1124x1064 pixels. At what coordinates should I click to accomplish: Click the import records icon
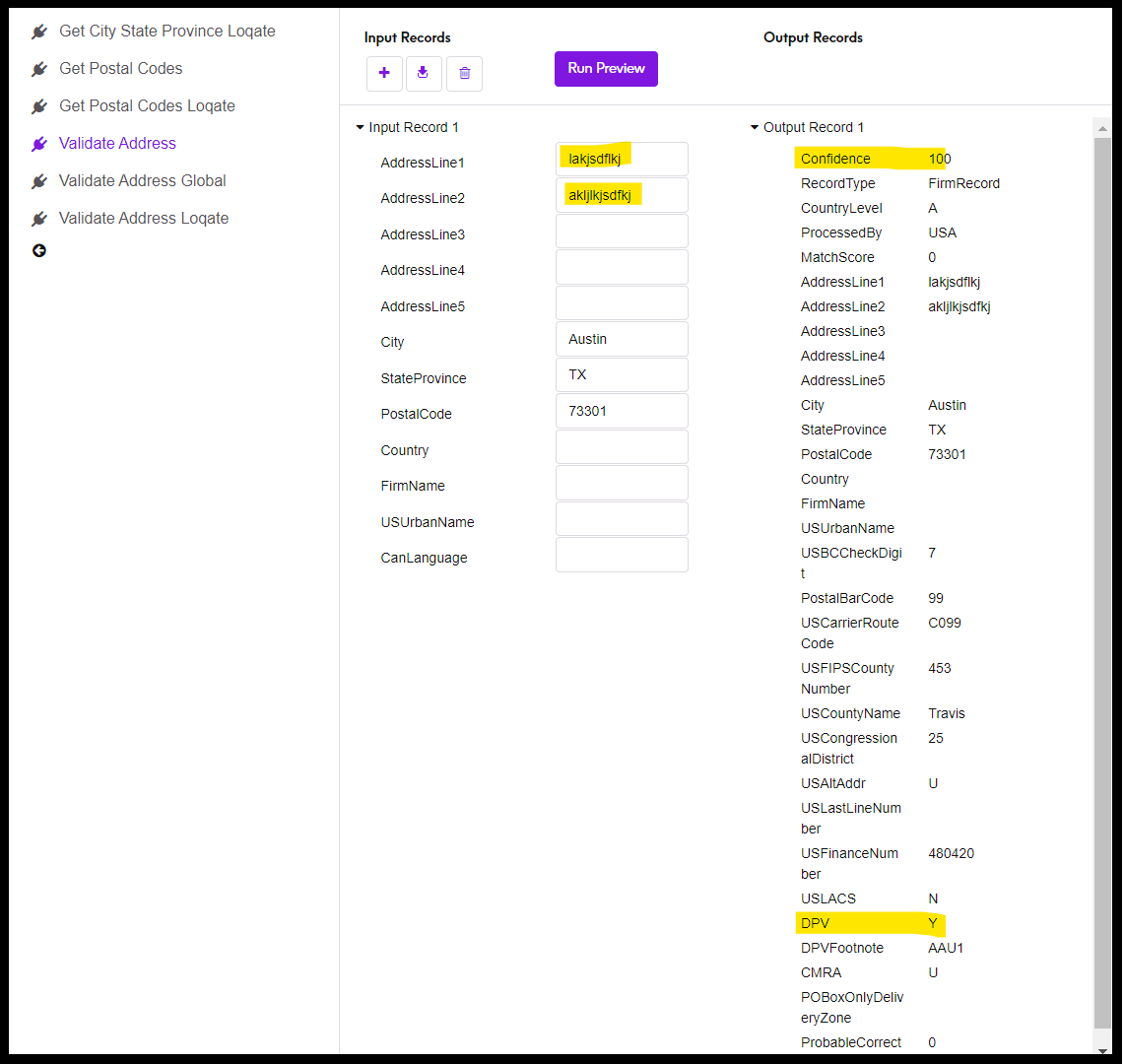point(424,73)
